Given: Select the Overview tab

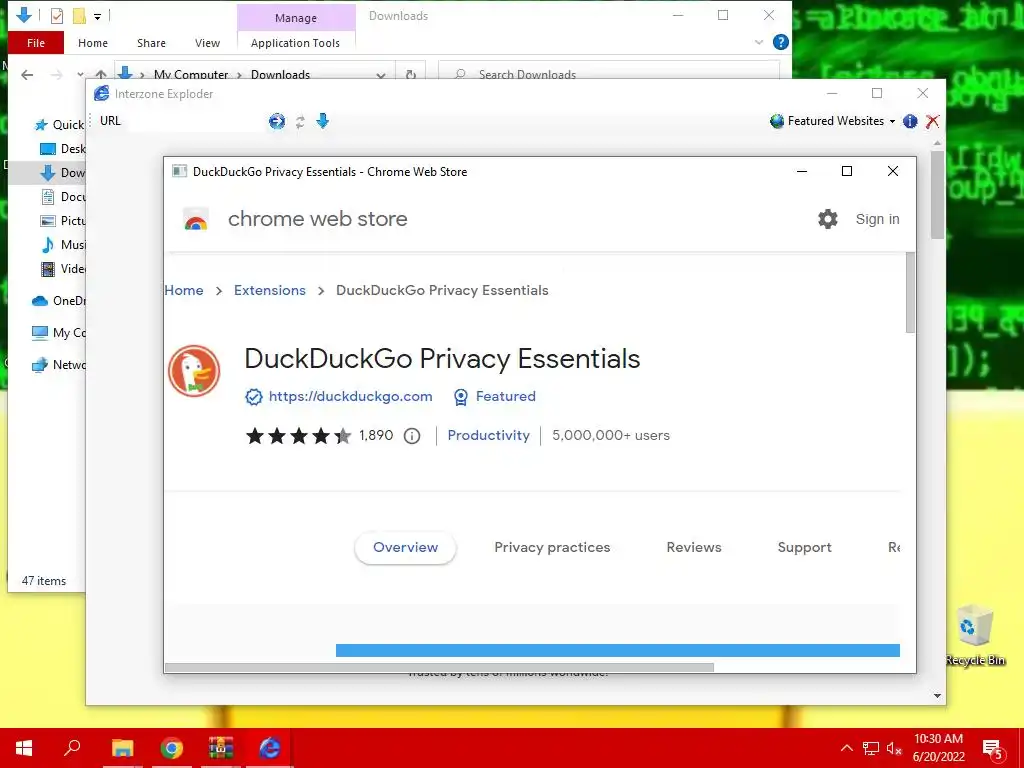Looking at the screenshot, I should pyautogui.click(x=406, y=547).
